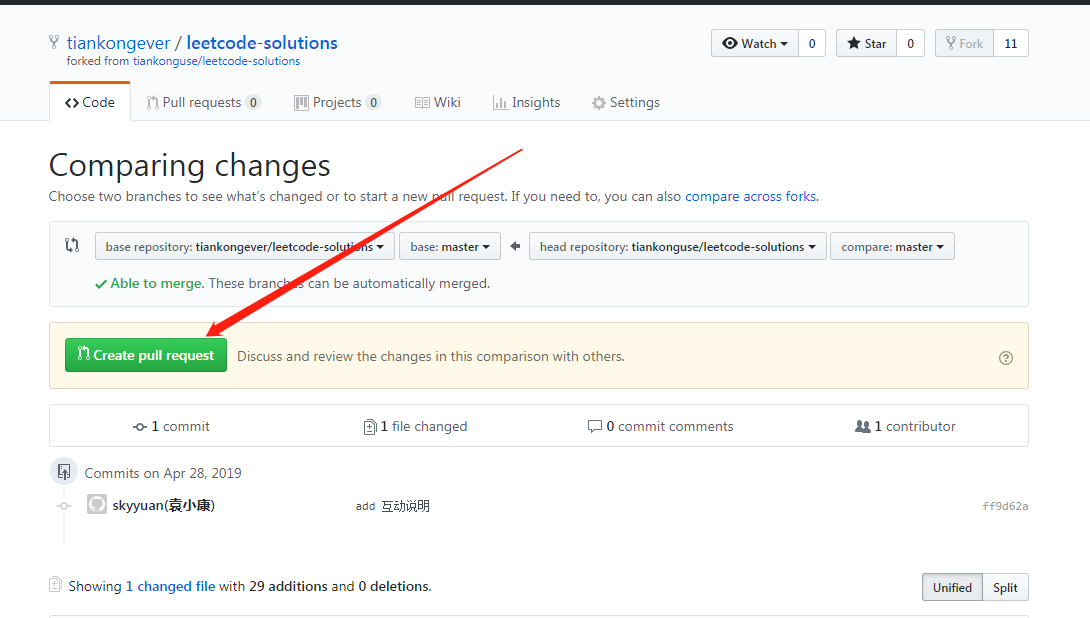Open leetcode-solutions repository link
Viewport: 1090px width, 618px height.
[262, 43]
